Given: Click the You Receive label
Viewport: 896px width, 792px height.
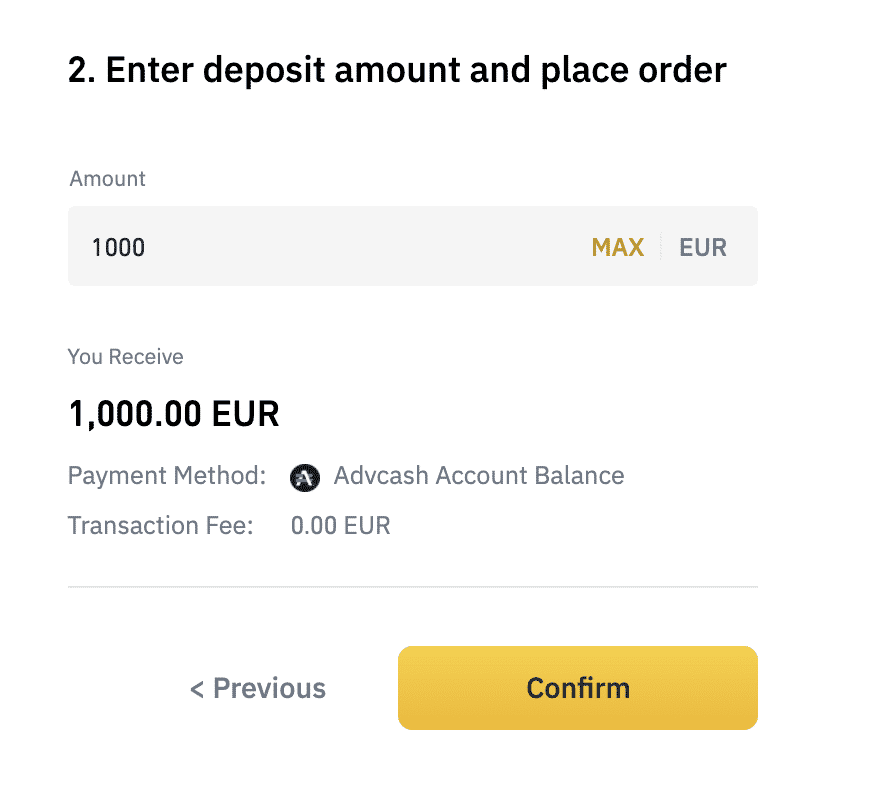Looking at the screenshot, I should (125, 356).
